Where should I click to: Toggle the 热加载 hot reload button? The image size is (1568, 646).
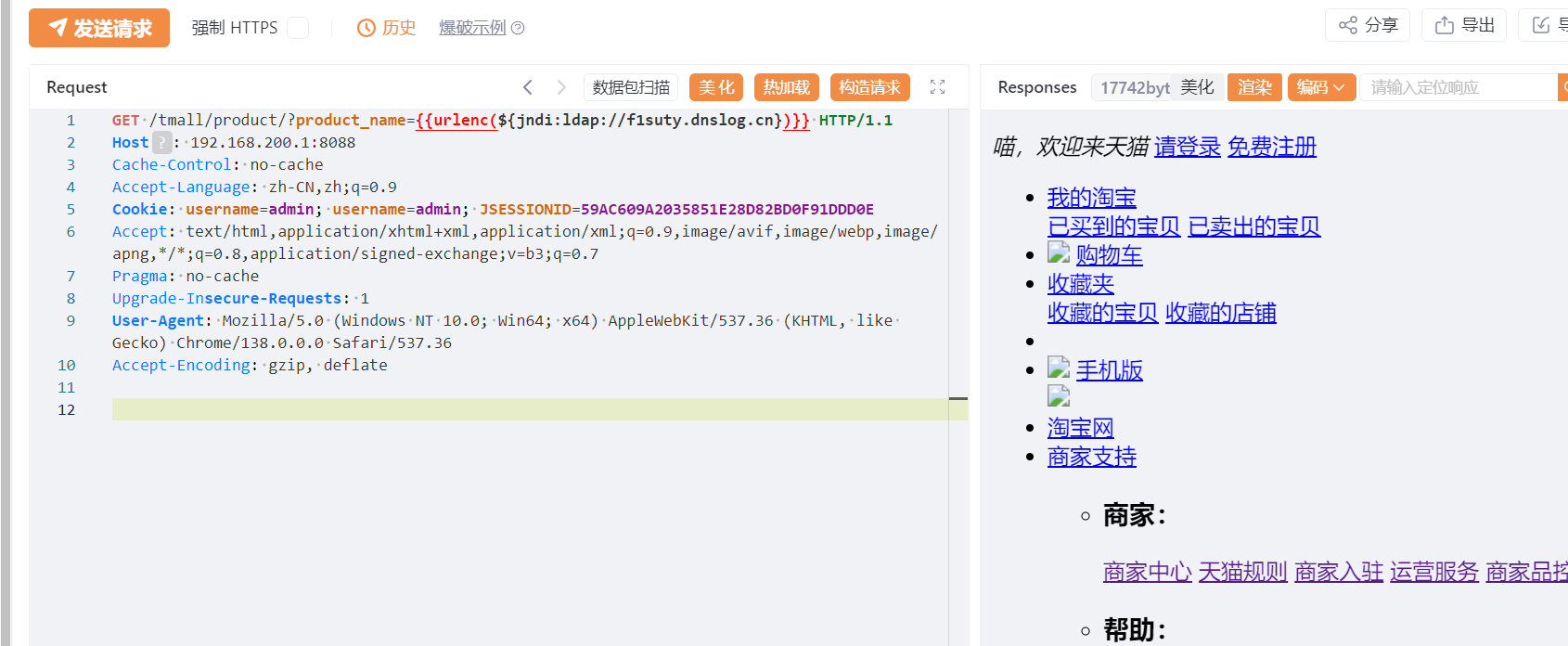(x=786, y=87)
